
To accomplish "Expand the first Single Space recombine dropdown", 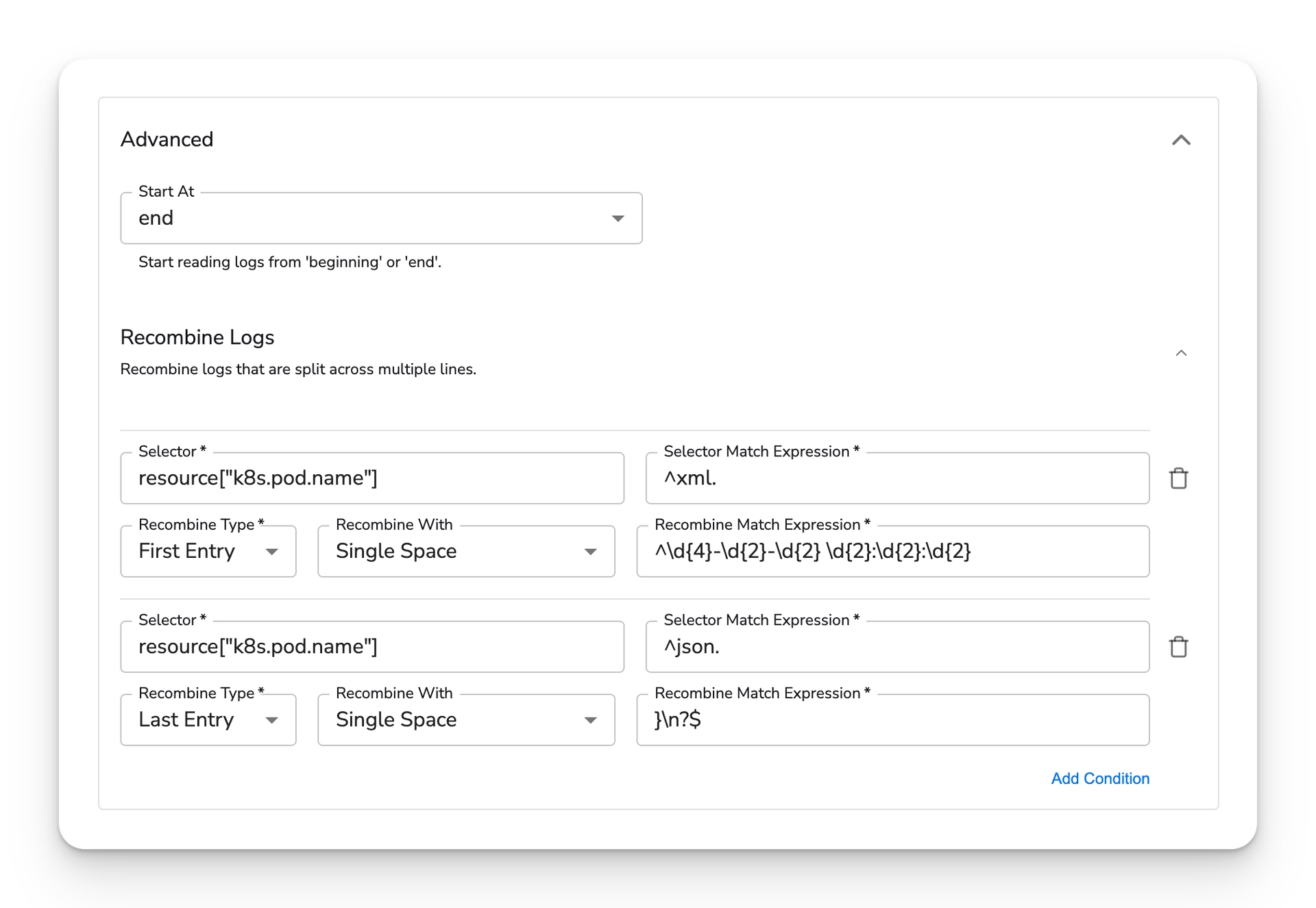I will (590, 551).
